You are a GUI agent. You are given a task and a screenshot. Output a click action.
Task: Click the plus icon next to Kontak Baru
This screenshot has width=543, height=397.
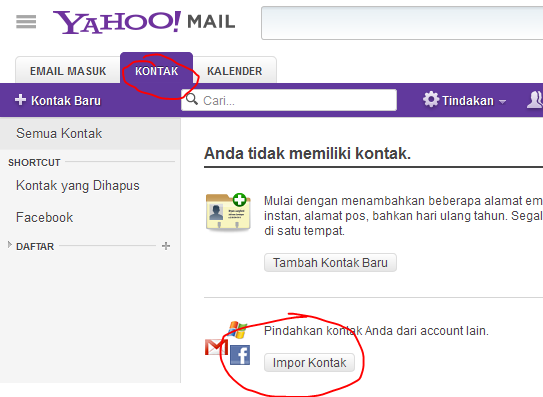pyautogui.click(x=20, y=100)
